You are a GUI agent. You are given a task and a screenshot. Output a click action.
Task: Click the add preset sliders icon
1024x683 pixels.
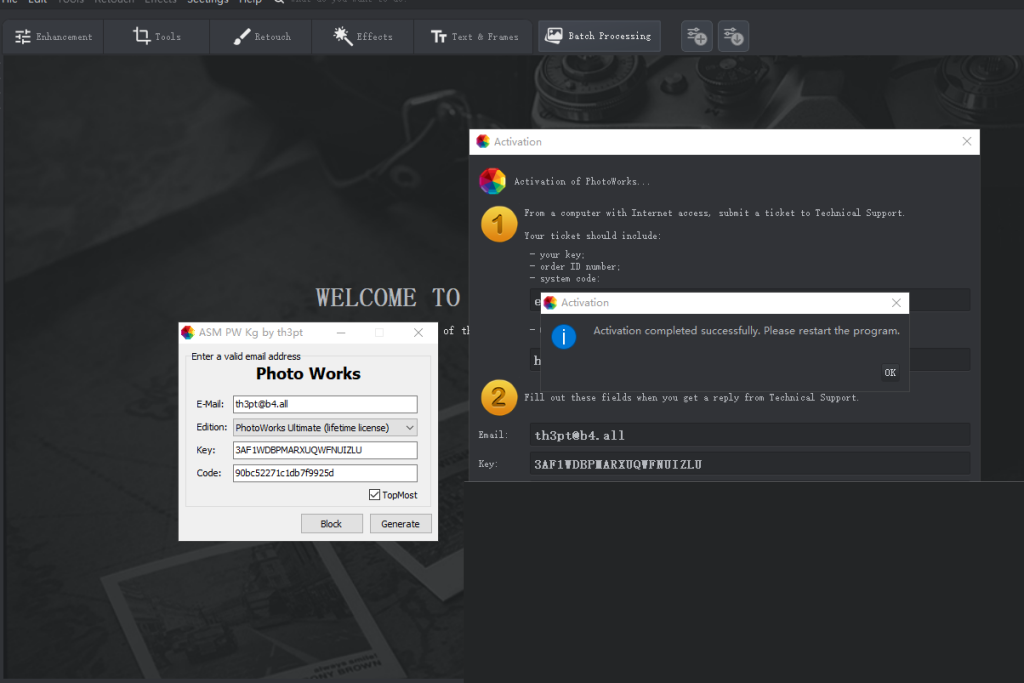[x=697, y=37]
